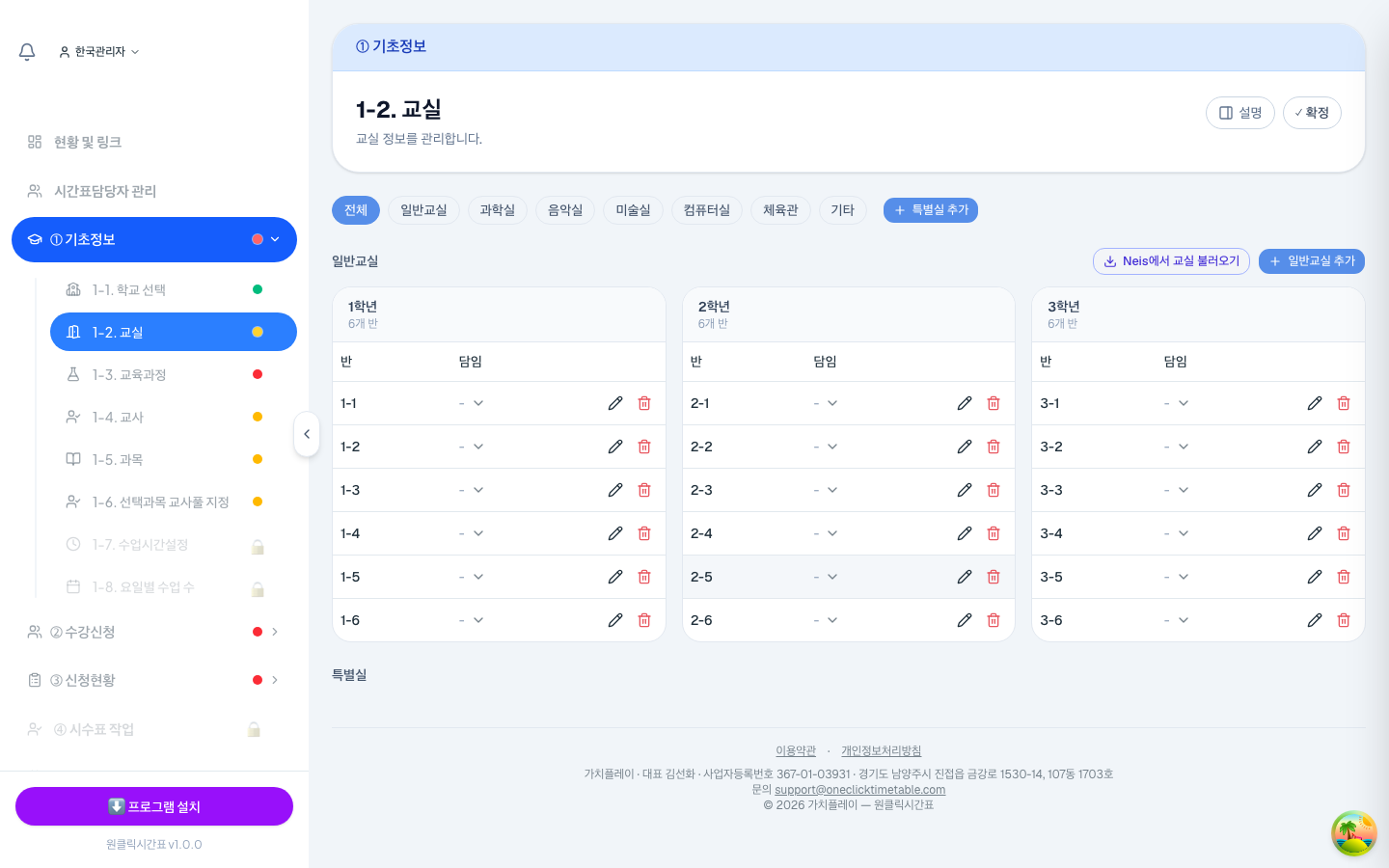Screen dimensions: 1389x868
Task: Delete class 1-4 with trash icon
Action: click(644, 533)
